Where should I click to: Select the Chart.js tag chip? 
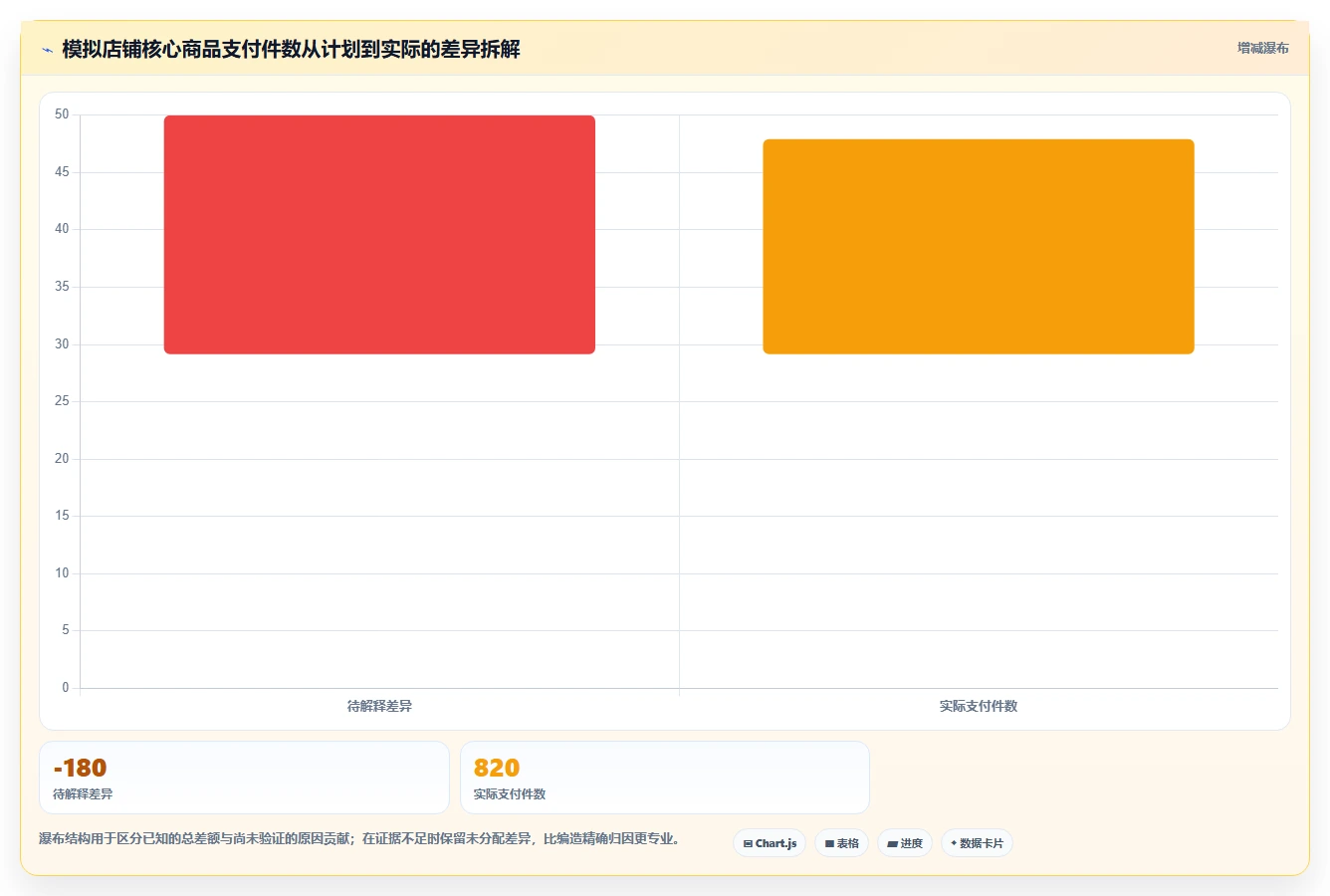pos(770,843)
